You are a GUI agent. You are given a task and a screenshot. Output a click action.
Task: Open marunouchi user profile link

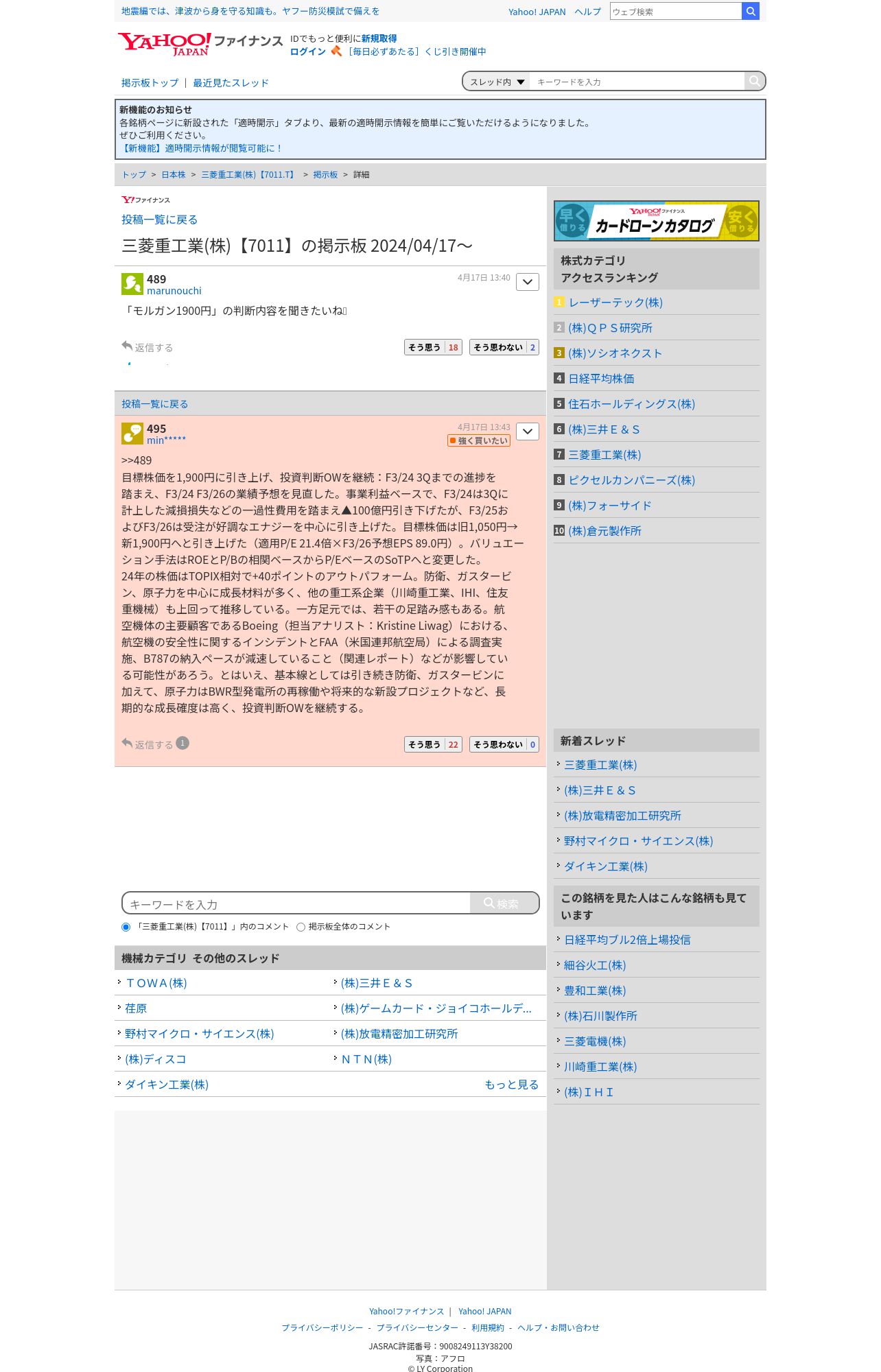(x=174, y=291)
